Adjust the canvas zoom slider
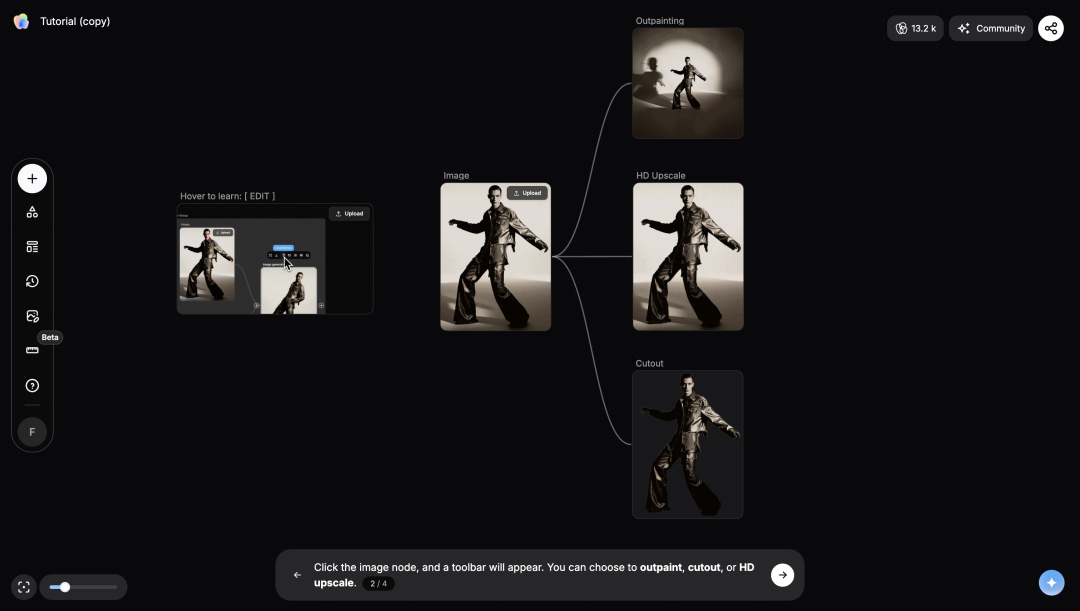Viewport: 1080px width, 611px height. (65, 587)
